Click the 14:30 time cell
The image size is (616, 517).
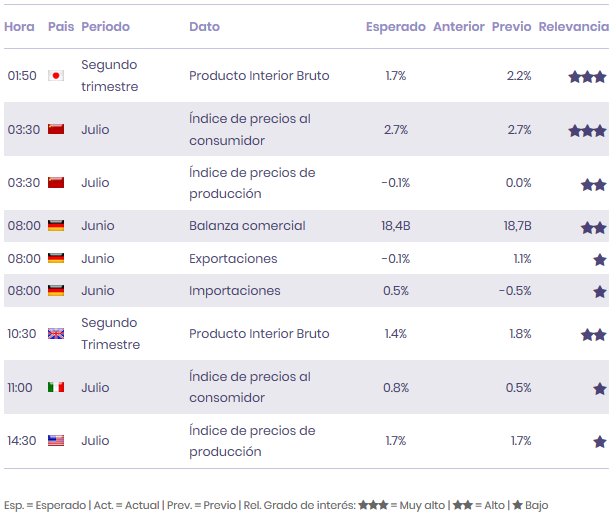[x=21, y=441]
